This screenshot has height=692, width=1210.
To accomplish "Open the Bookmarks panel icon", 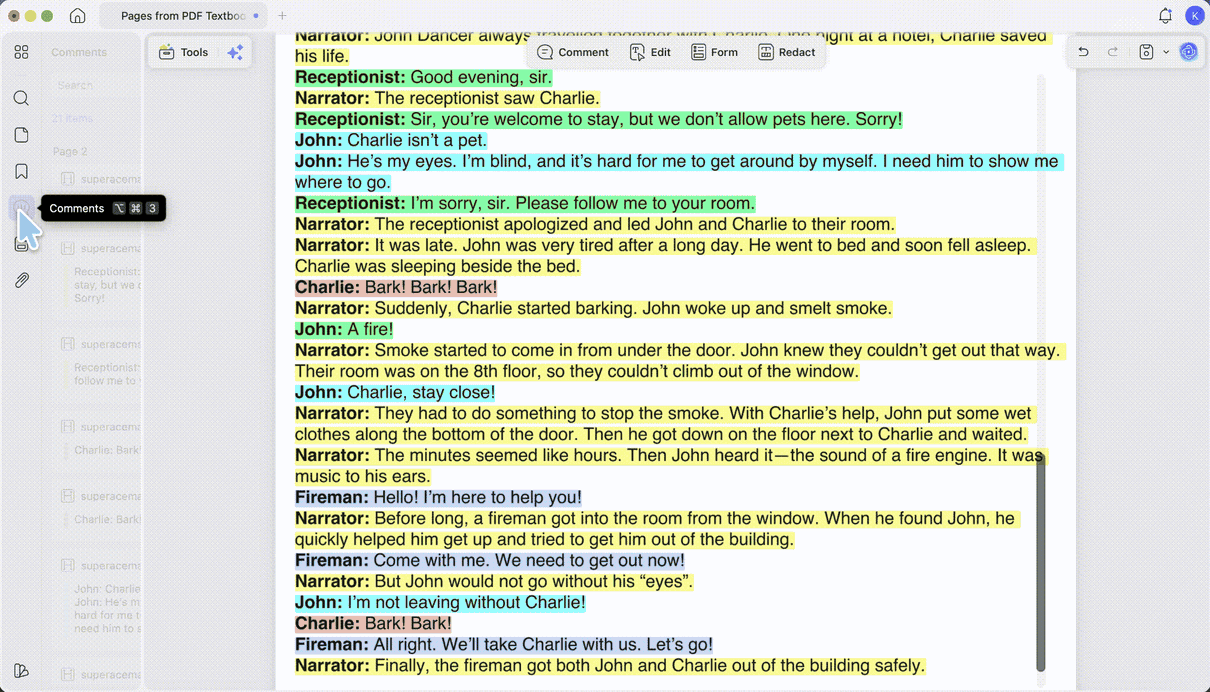I will [x=21, y=172].
